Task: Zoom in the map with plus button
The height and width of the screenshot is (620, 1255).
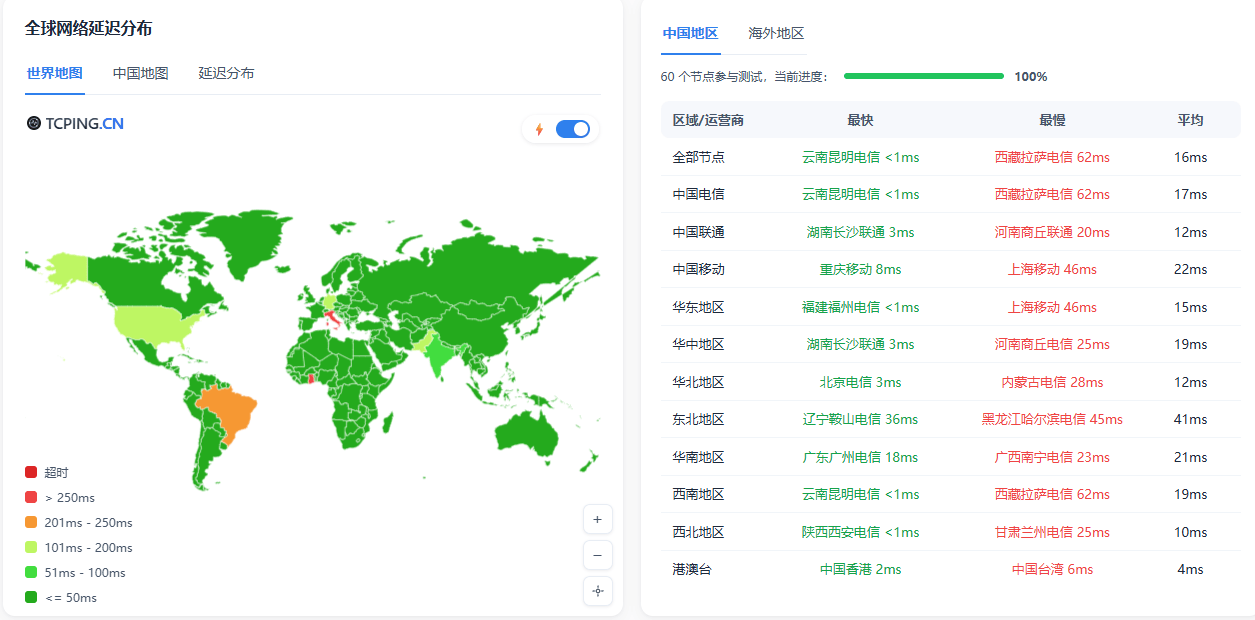Action: [597, 519]
